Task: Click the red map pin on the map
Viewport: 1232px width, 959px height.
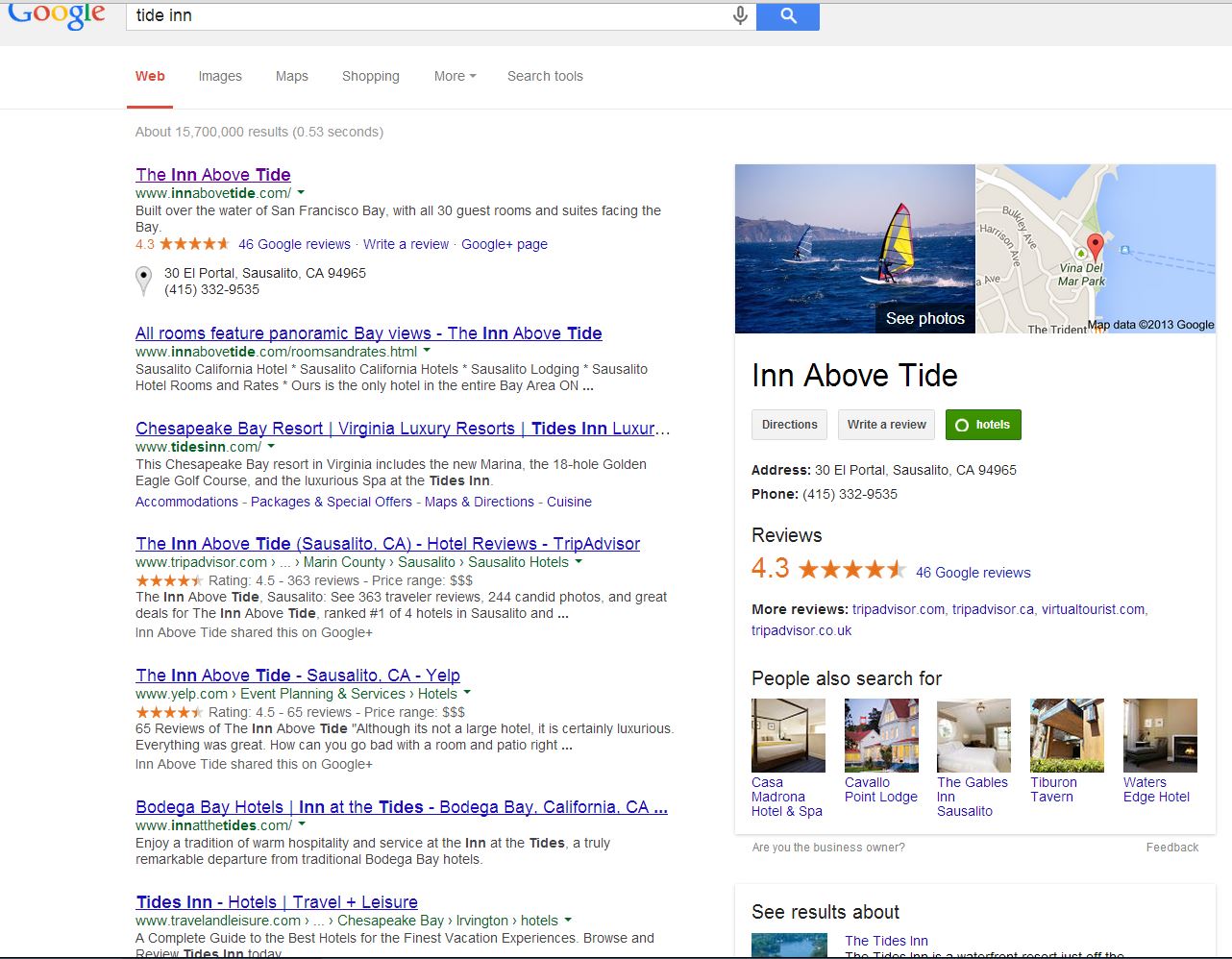Action: [1095, 245]
